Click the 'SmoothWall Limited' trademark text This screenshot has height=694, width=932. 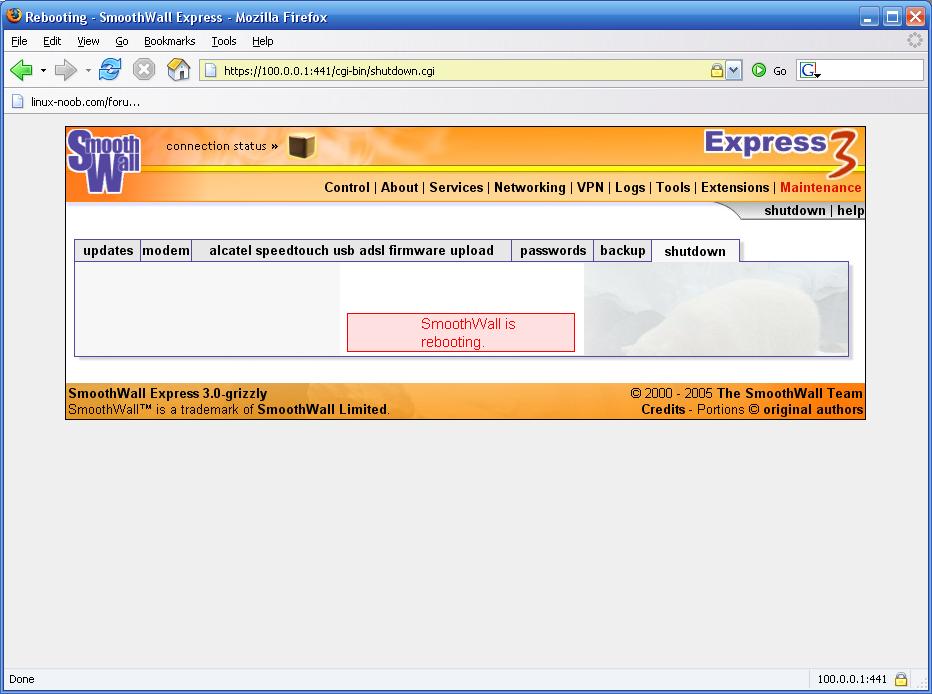click(x=322, y=409)
